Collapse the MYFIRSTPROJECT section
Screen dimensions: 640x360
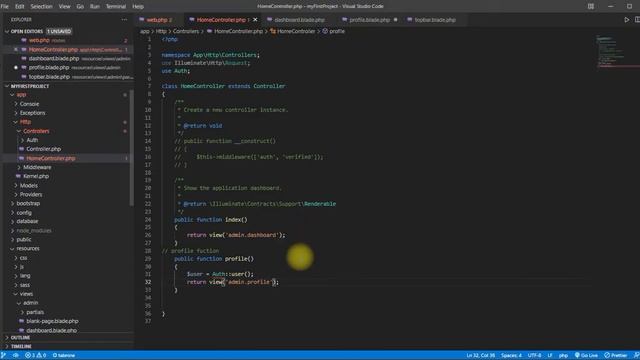click(7, 86)
